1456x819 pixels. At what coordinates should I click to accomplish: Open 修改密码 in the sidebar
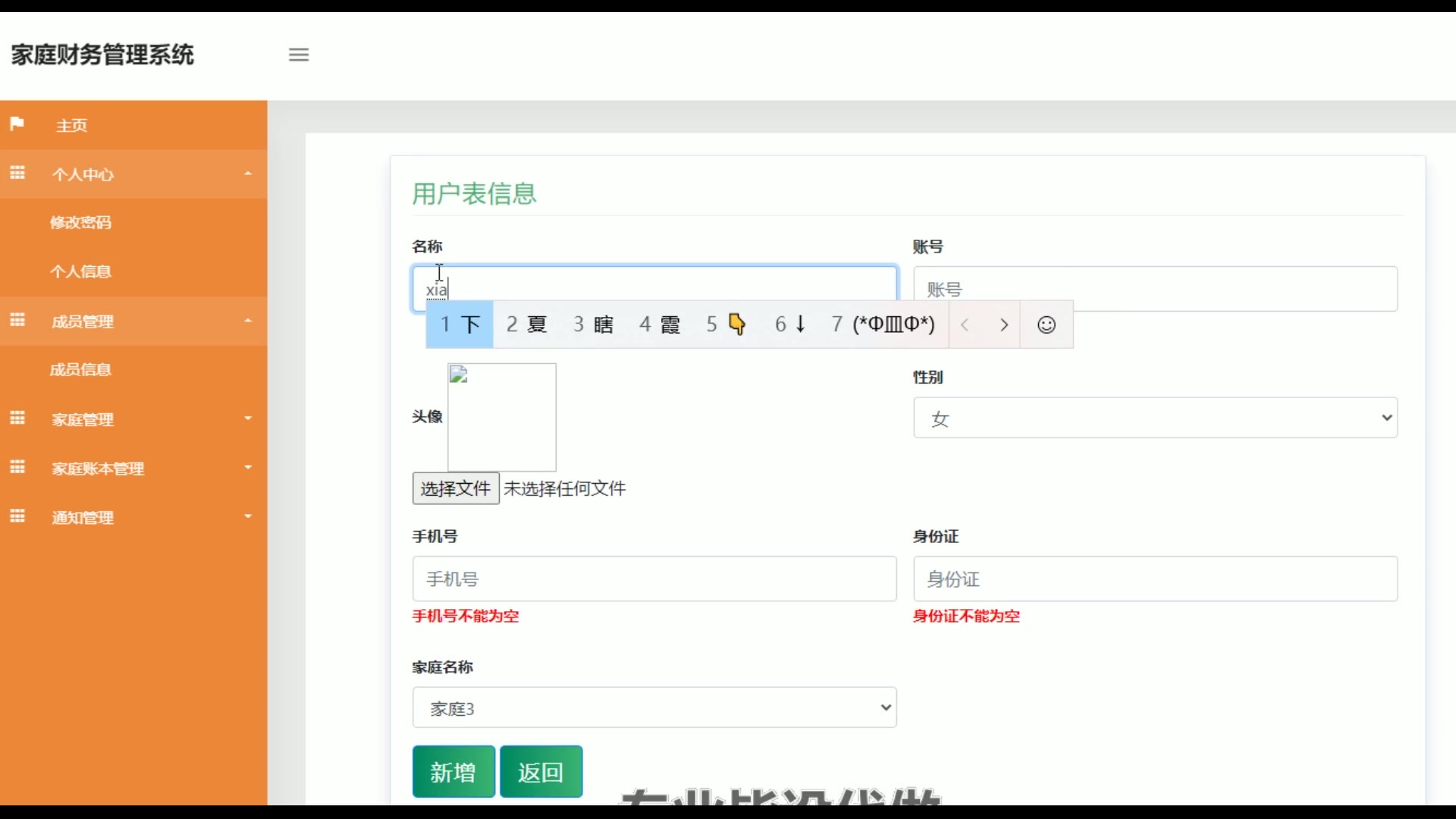[80, 222]
